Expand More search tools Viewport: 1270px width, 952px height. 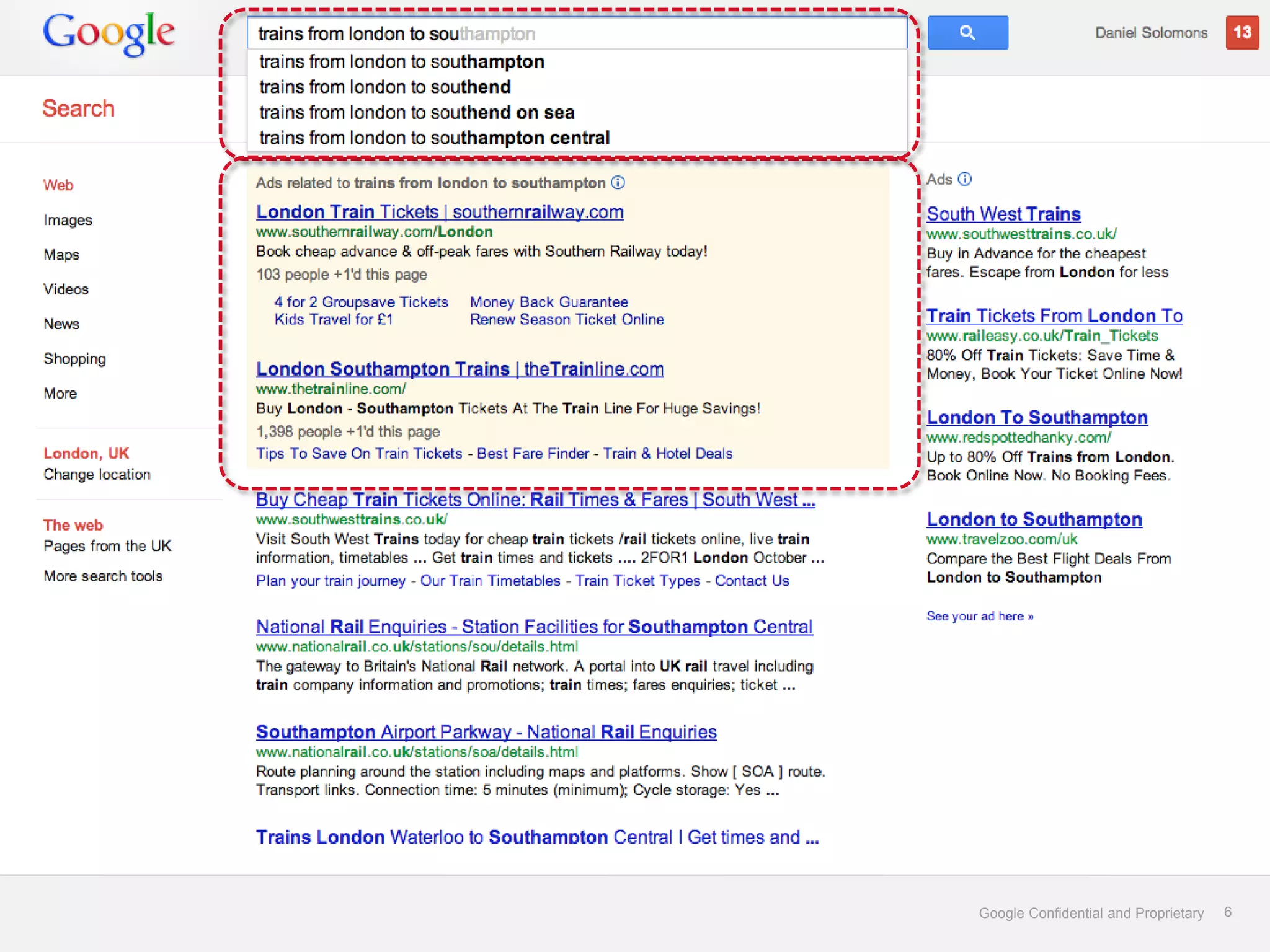click(x=103, y=576)
